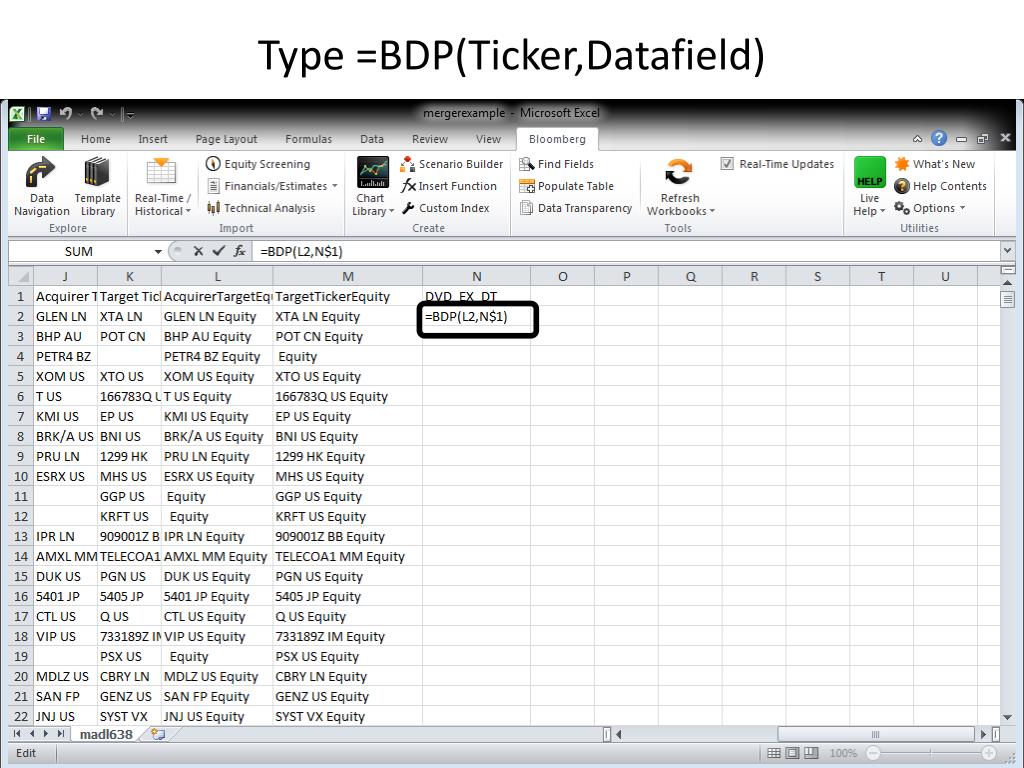Select cell 'TELECOA1 MM Equity'
This screenshot has height=768, width=1024.
pyautogui.click(x=347, y=556)
